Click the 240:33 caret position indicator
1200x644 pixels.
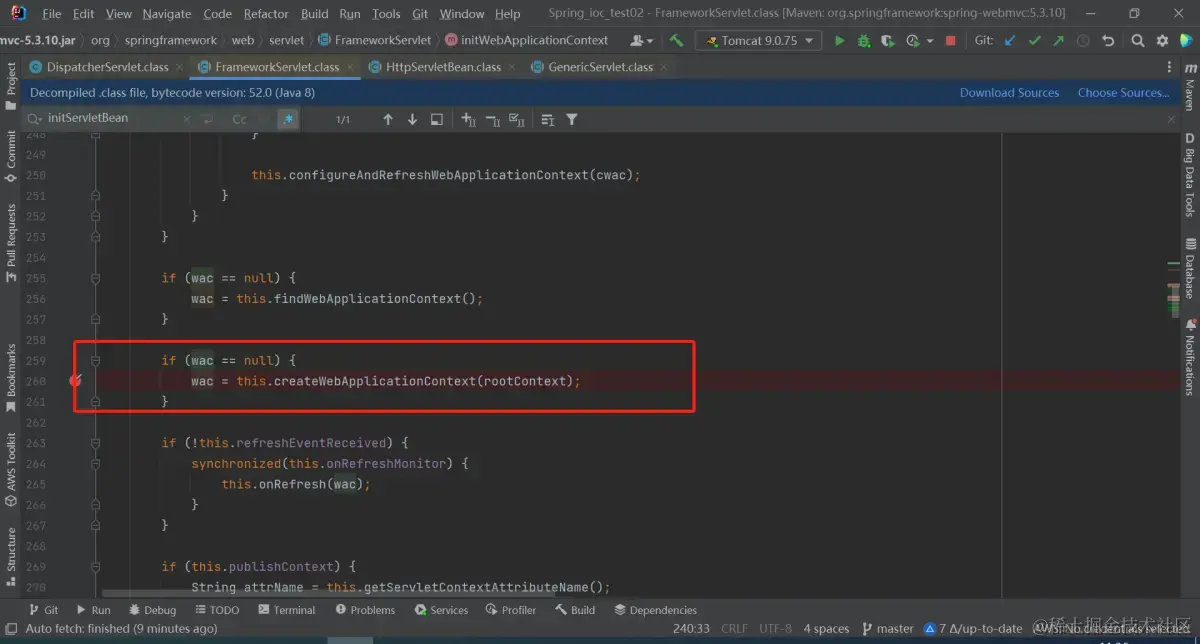(691, 629)
